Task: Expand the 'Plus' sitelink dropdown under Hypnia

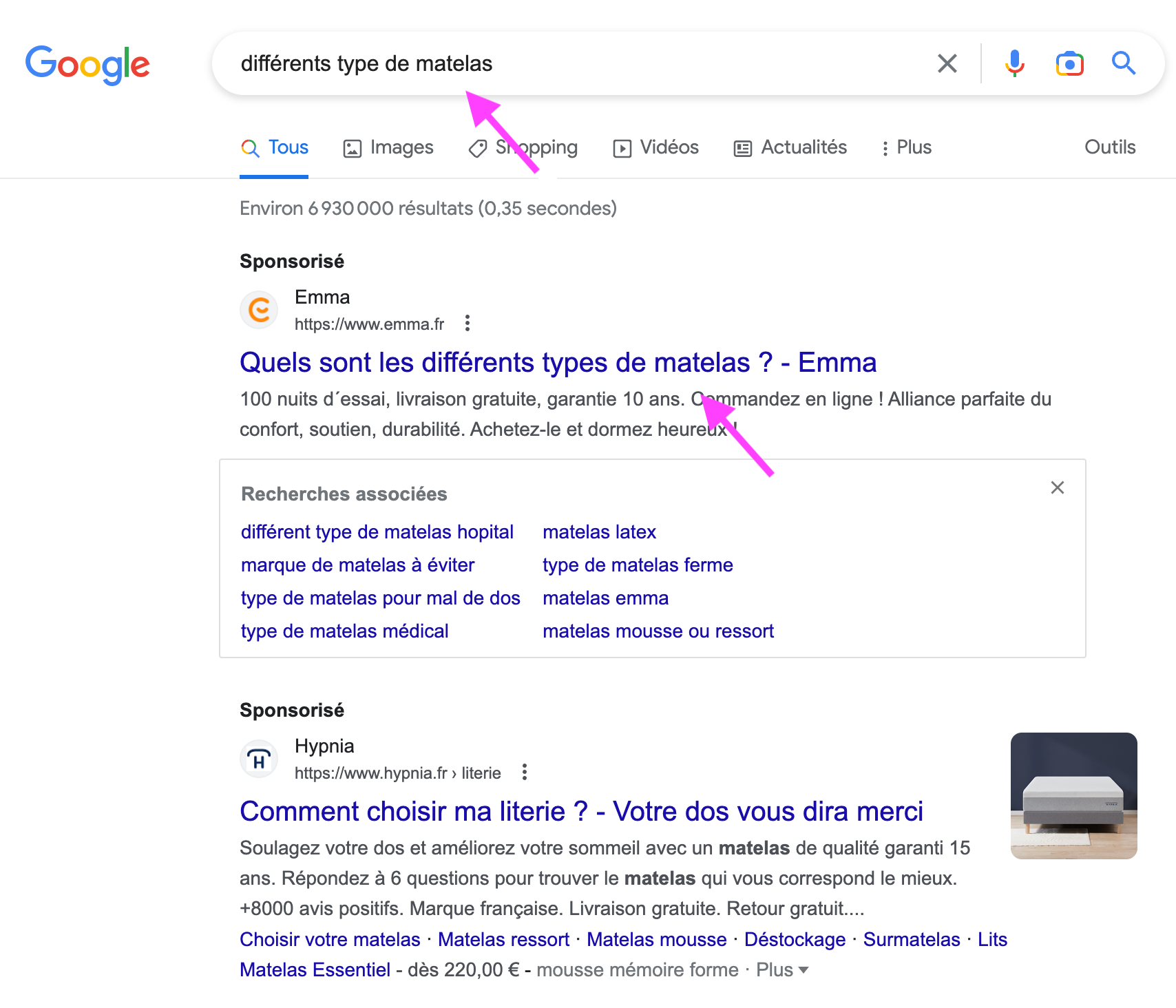Action: [x=781, y=969]
